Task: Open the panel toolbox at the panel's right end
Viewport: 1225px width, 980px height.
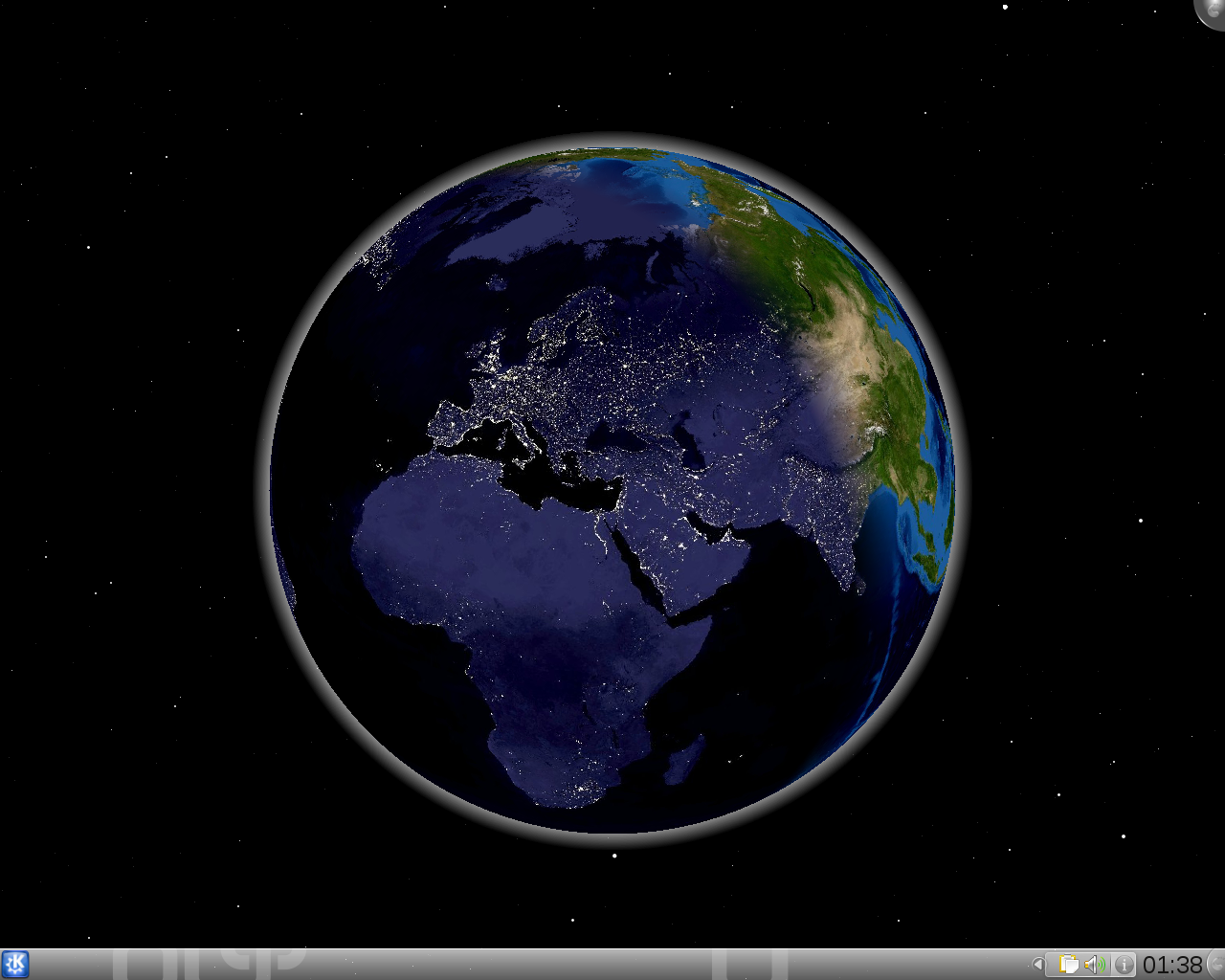Action: 1216,965
